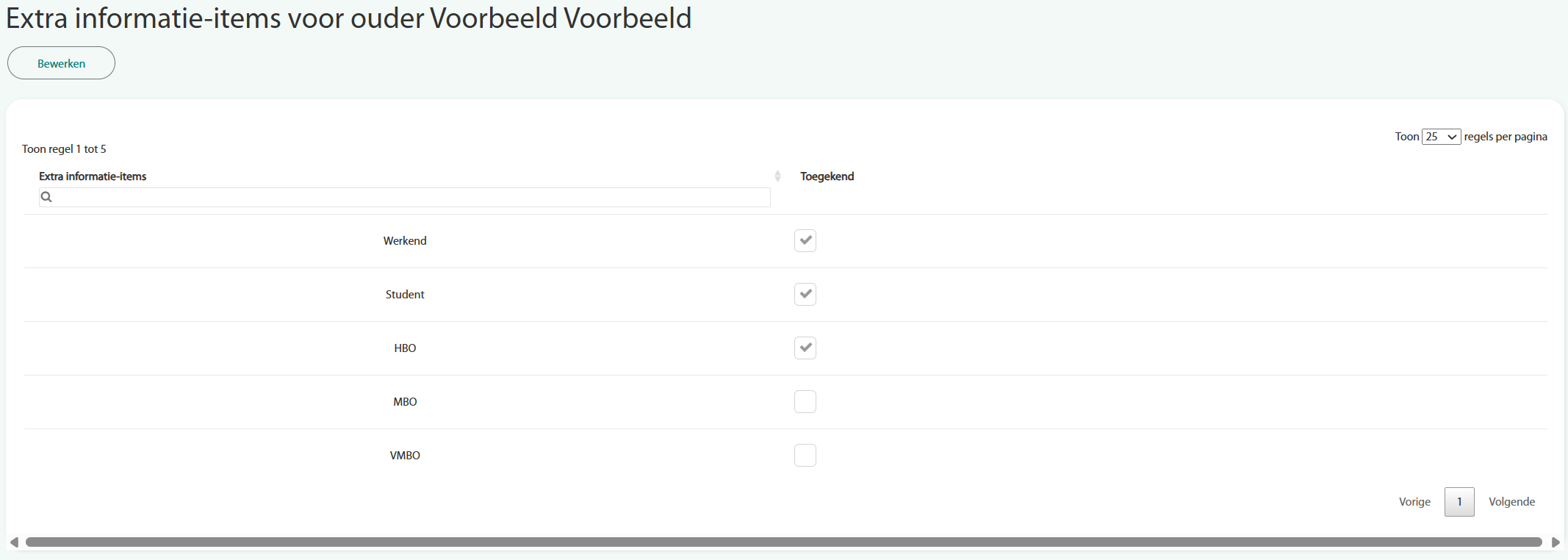This screenshot has height=560, width=1568.
Task: Go to next page via Volgende
Action: pyautogui.click(x=1511, y=502)
